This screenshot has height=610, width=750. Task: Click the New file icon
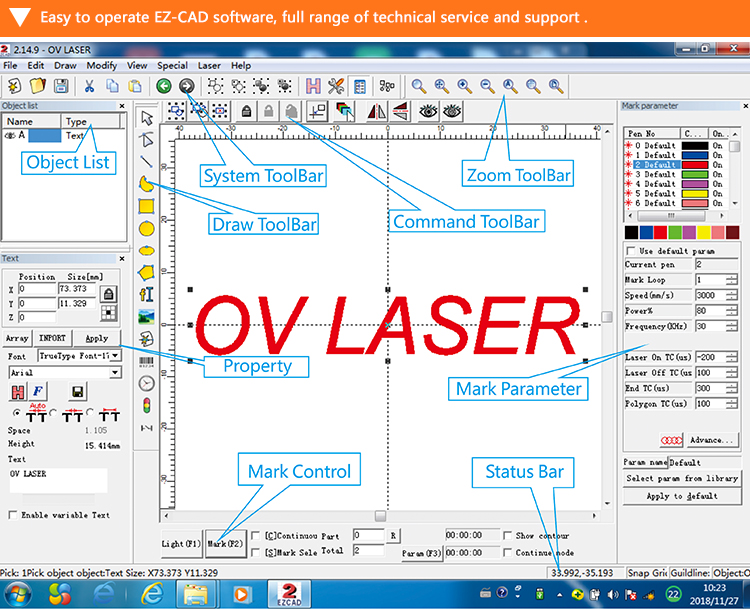coord(14,87)
